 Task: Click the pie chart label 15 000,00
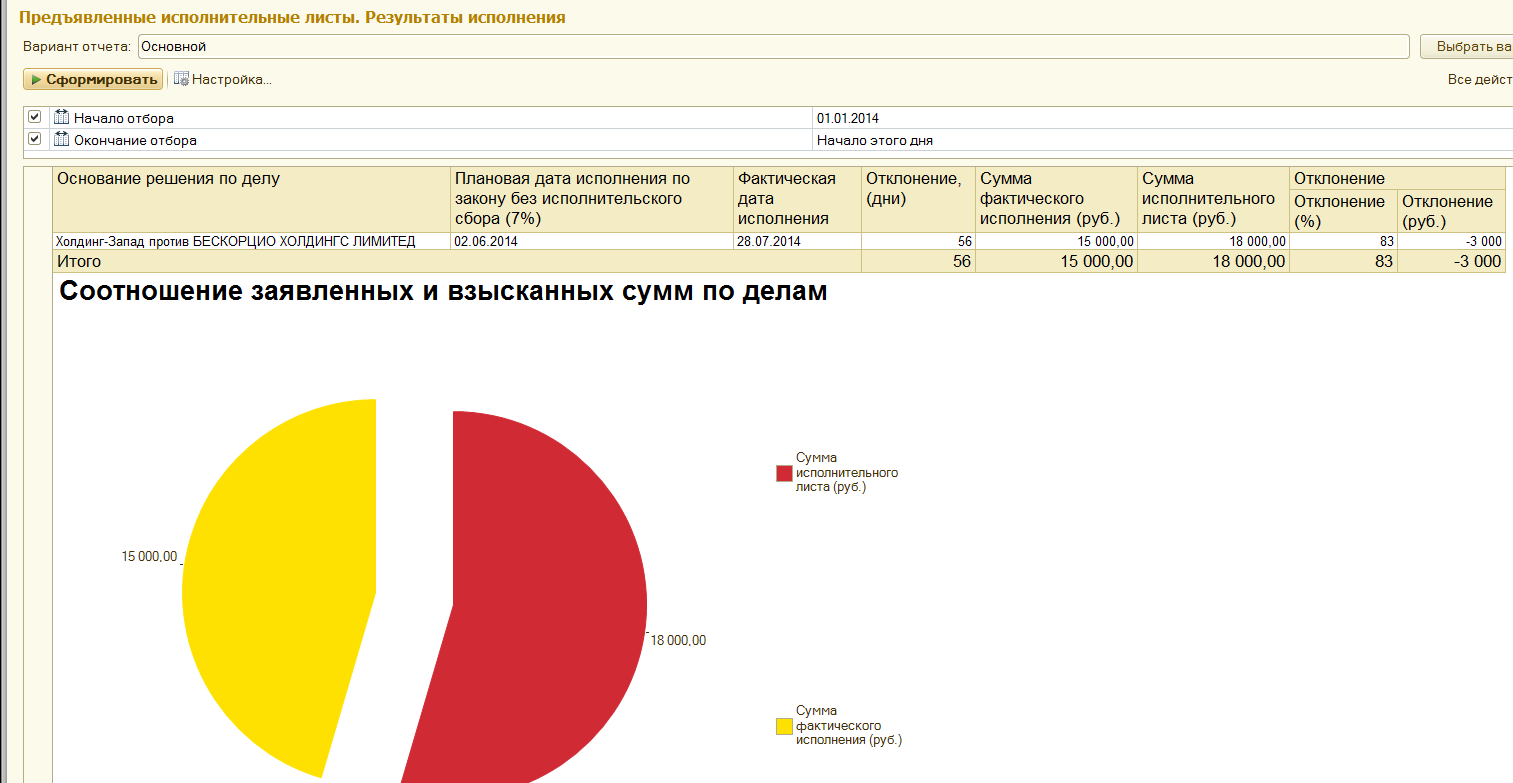[x=149, y=557]
